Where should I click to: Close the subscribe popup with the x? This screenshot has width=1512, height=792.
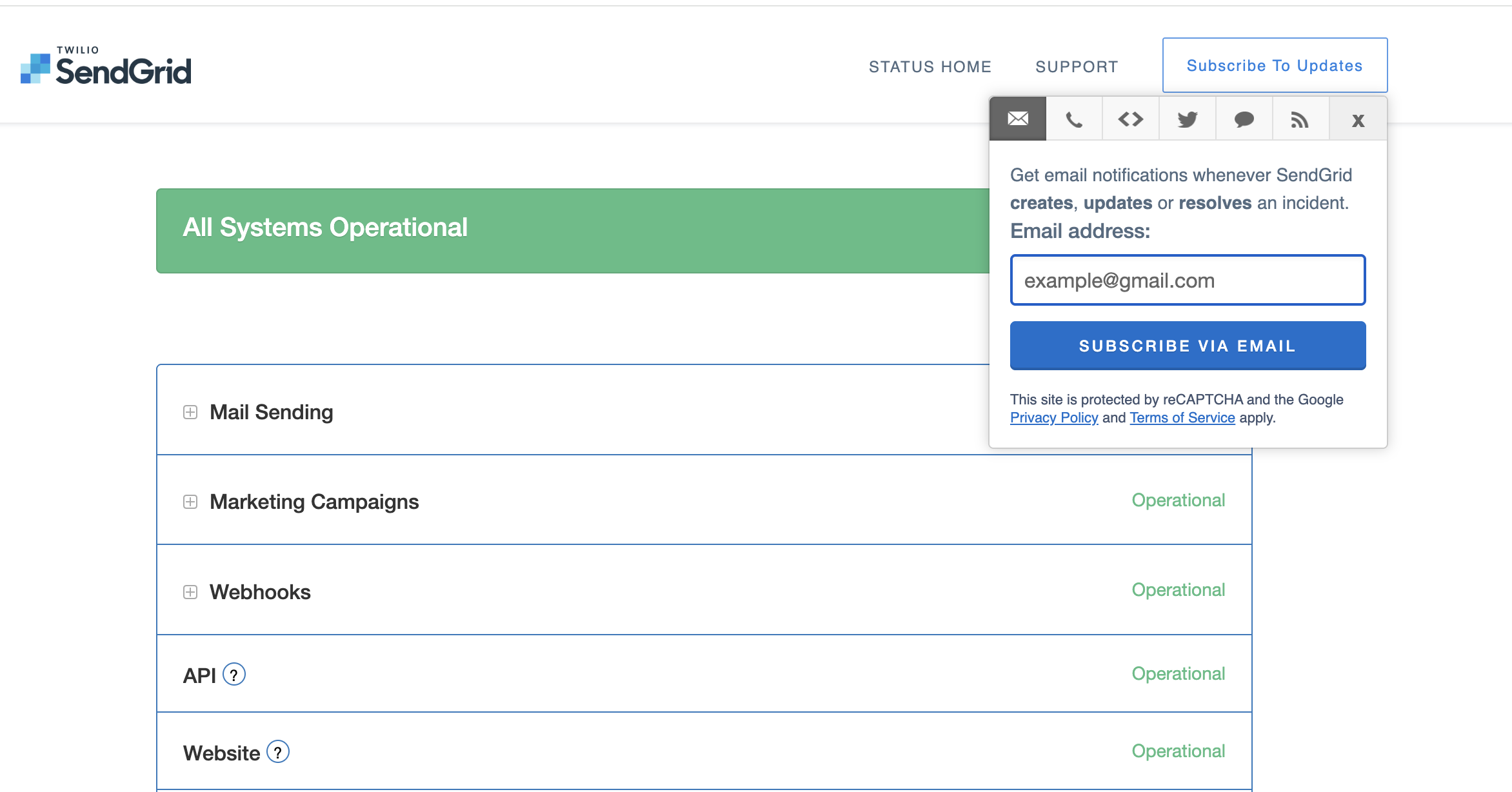pos(1358,120)
